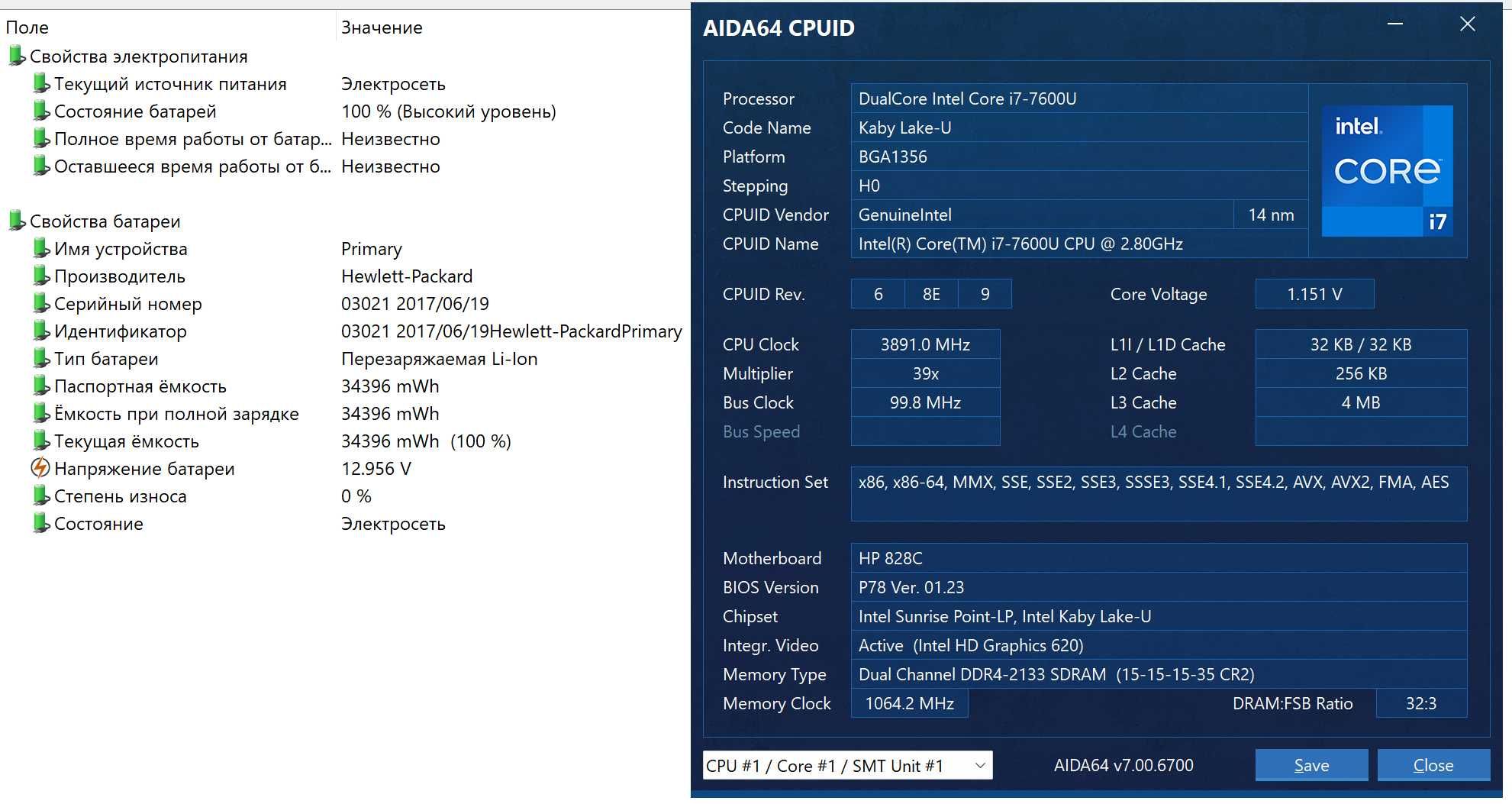The width and height of the screenshot is (1512, 804).
Task: Click battery icon beside Свойства батареи
Action: click(17, 221)
